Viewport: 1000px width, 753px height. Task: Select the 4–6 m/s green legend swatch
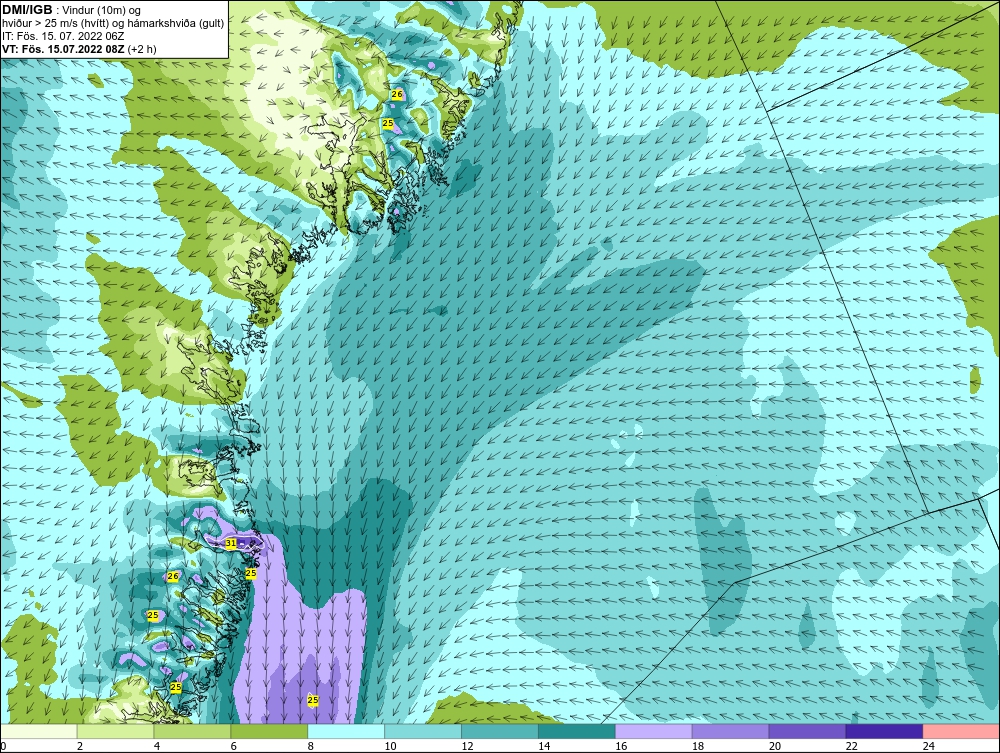point(192,731)
